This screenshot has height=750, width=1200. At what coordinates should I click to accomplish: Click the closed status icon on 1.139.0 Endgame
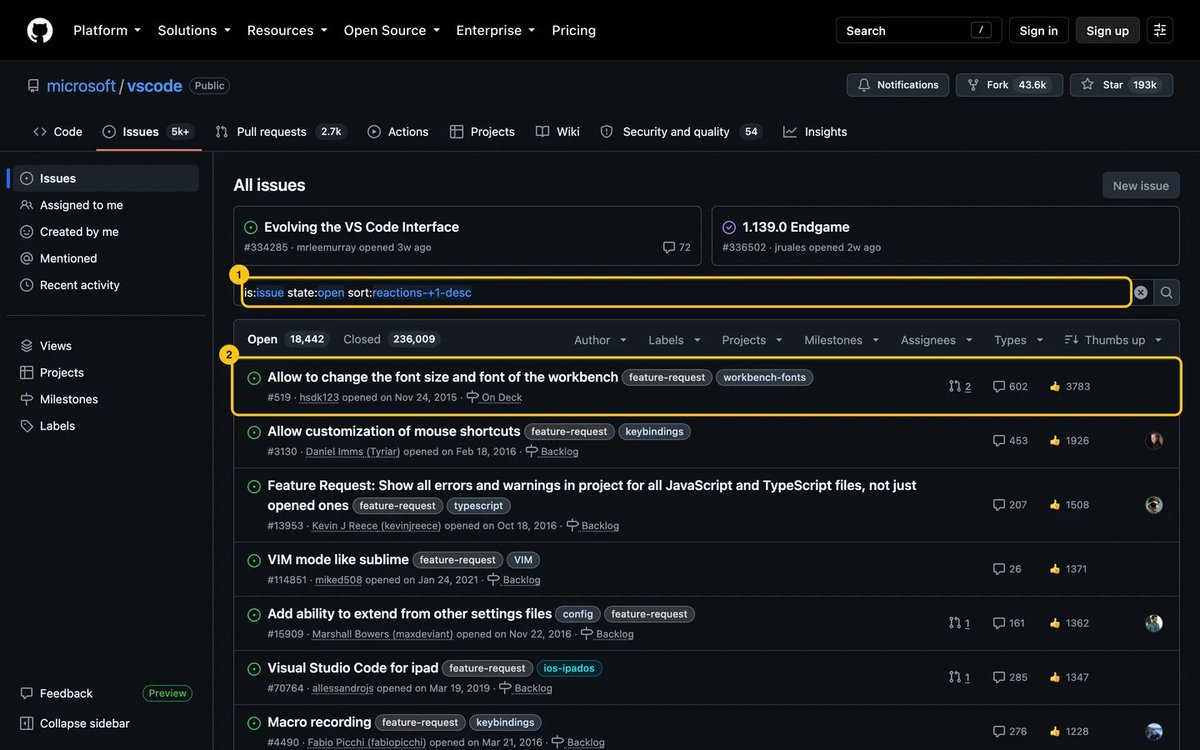pos(729,227)
